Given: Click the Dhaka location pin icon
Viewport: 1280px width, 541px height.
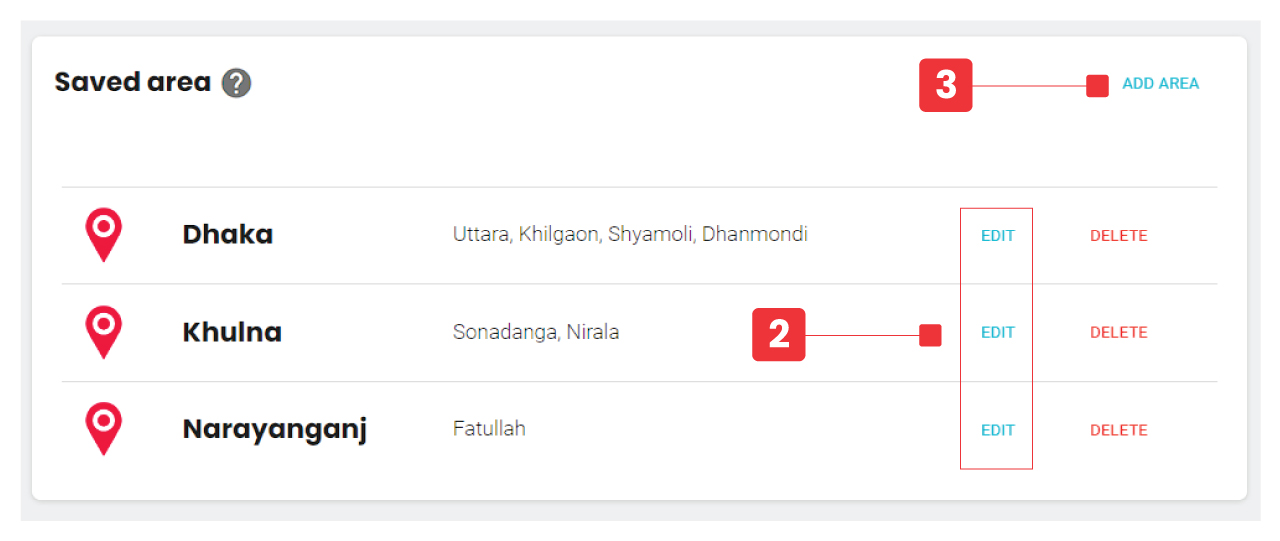Looking at the screenshot, I should [103, 234].
